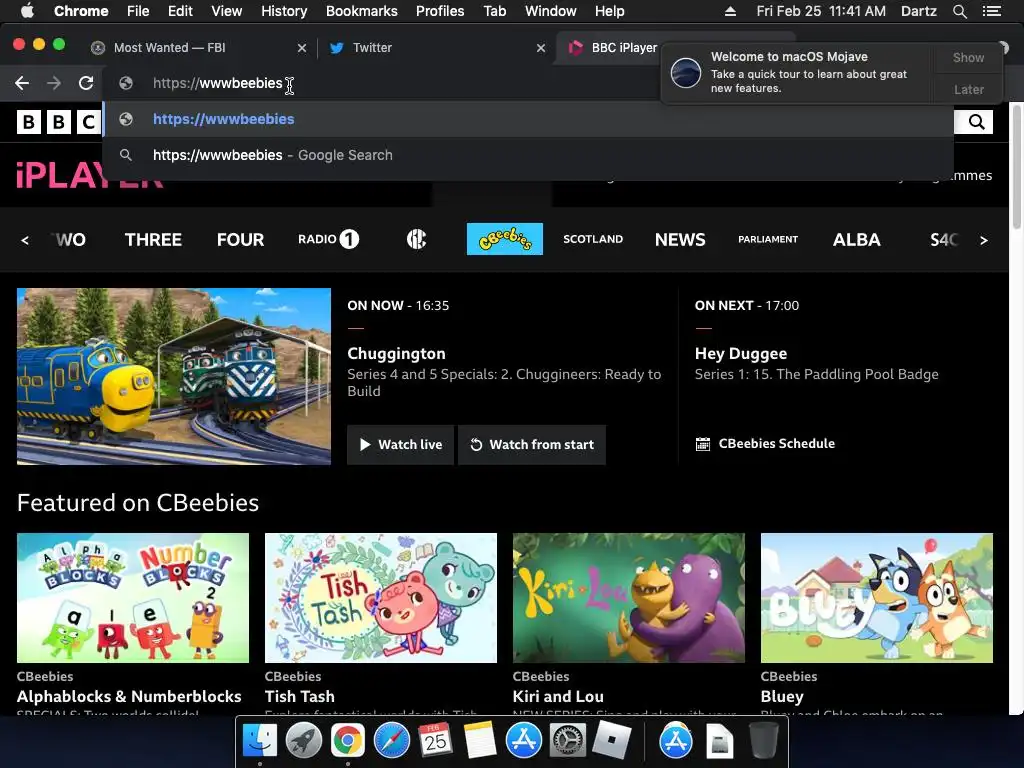Select the ALBA channel
1024x768 pixels.
[857, 240]
